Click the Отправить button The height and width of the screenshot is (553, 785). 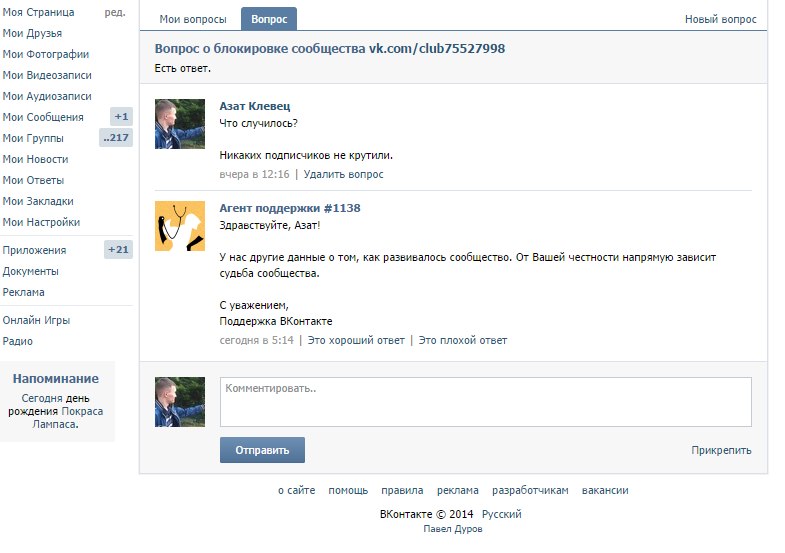point(262,450)
